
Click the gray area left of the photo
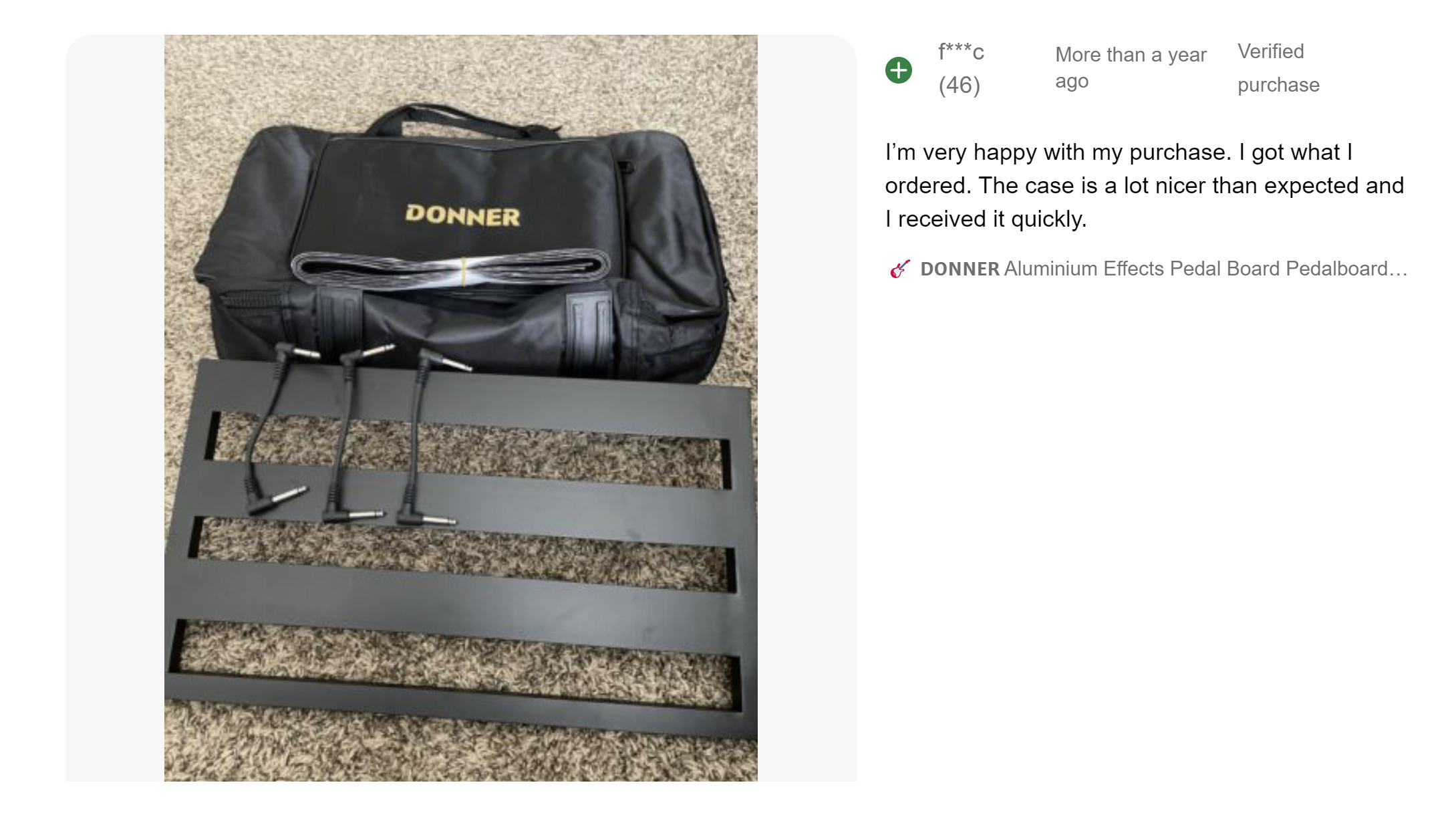(115, 408)
